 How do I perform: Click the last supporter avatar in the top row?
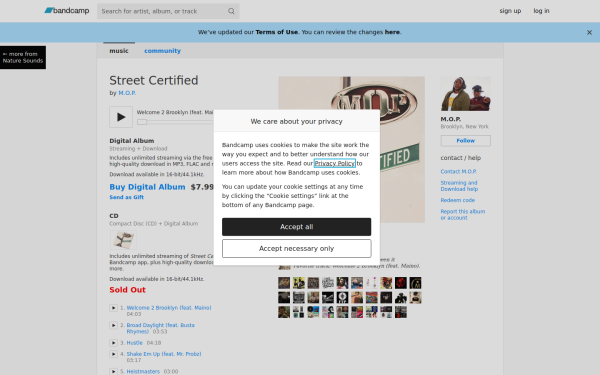pyautogui.click(x=415, y=283)
